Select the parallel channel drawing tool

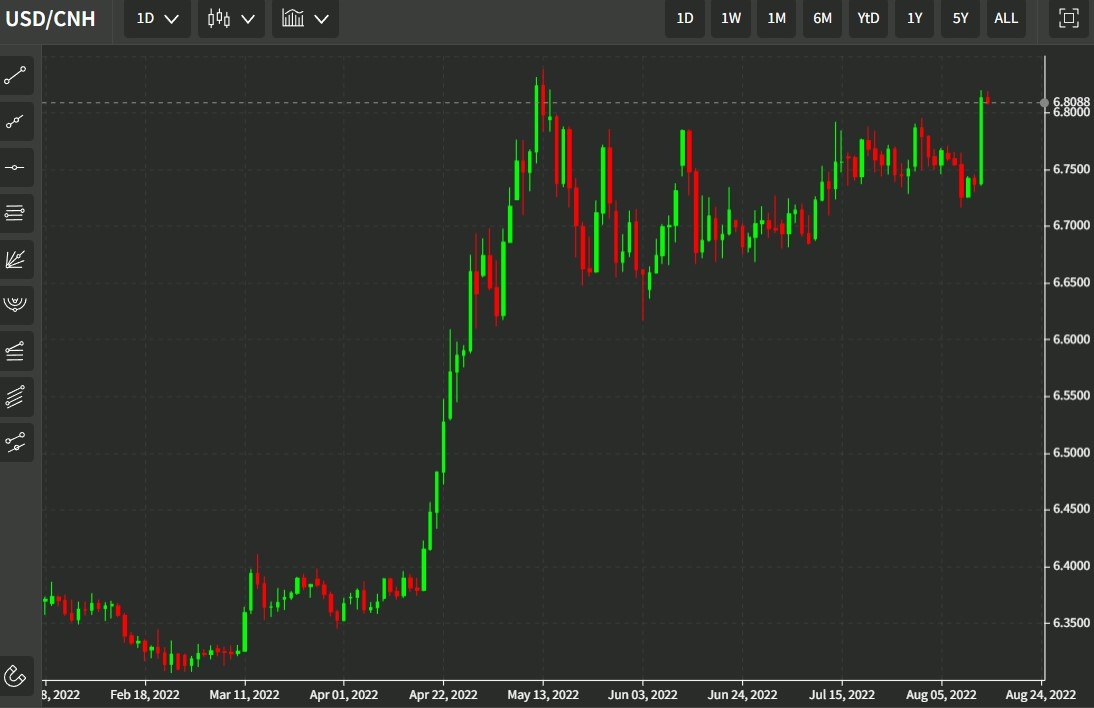[x=15, y=397]
